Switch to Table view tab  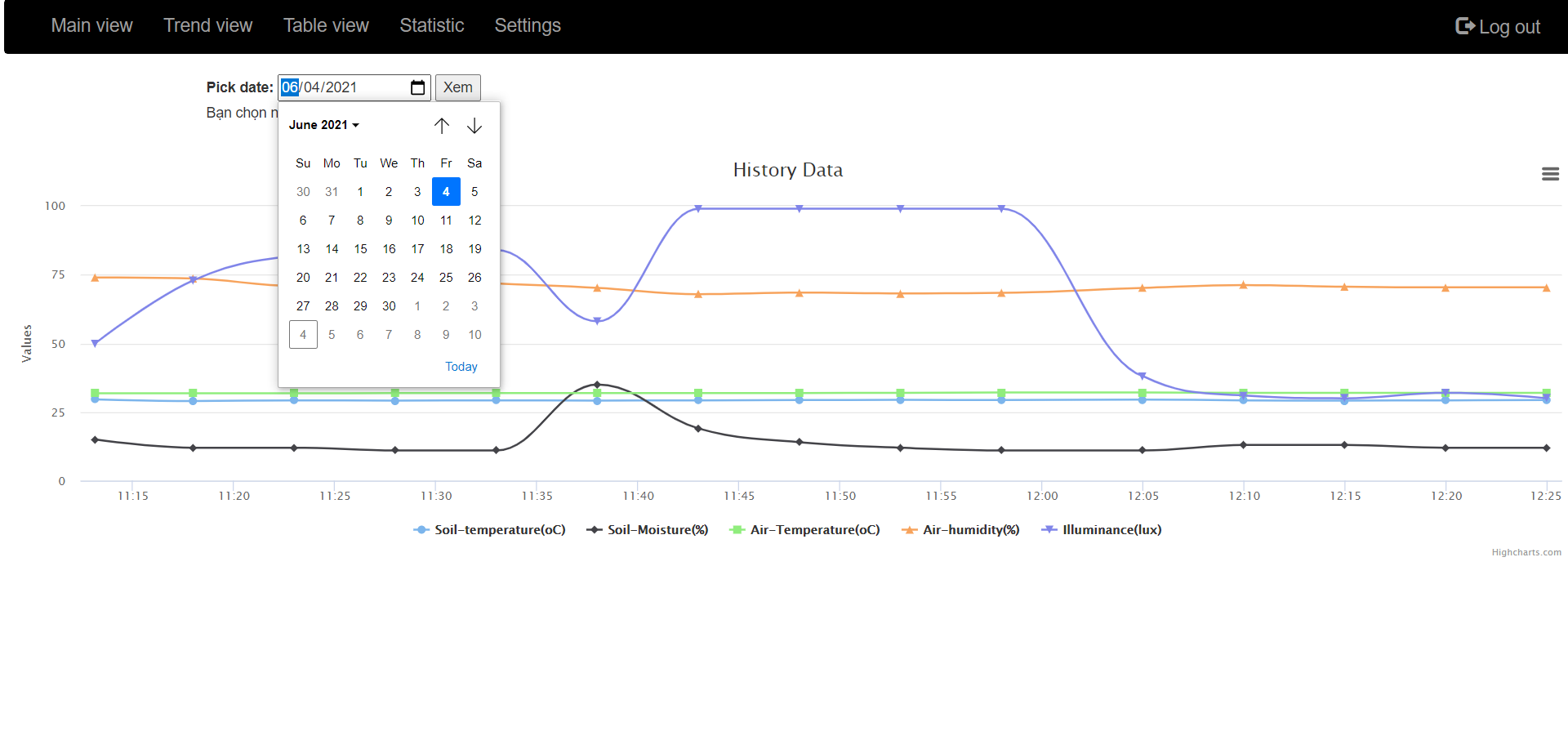[x=326, y=26]
